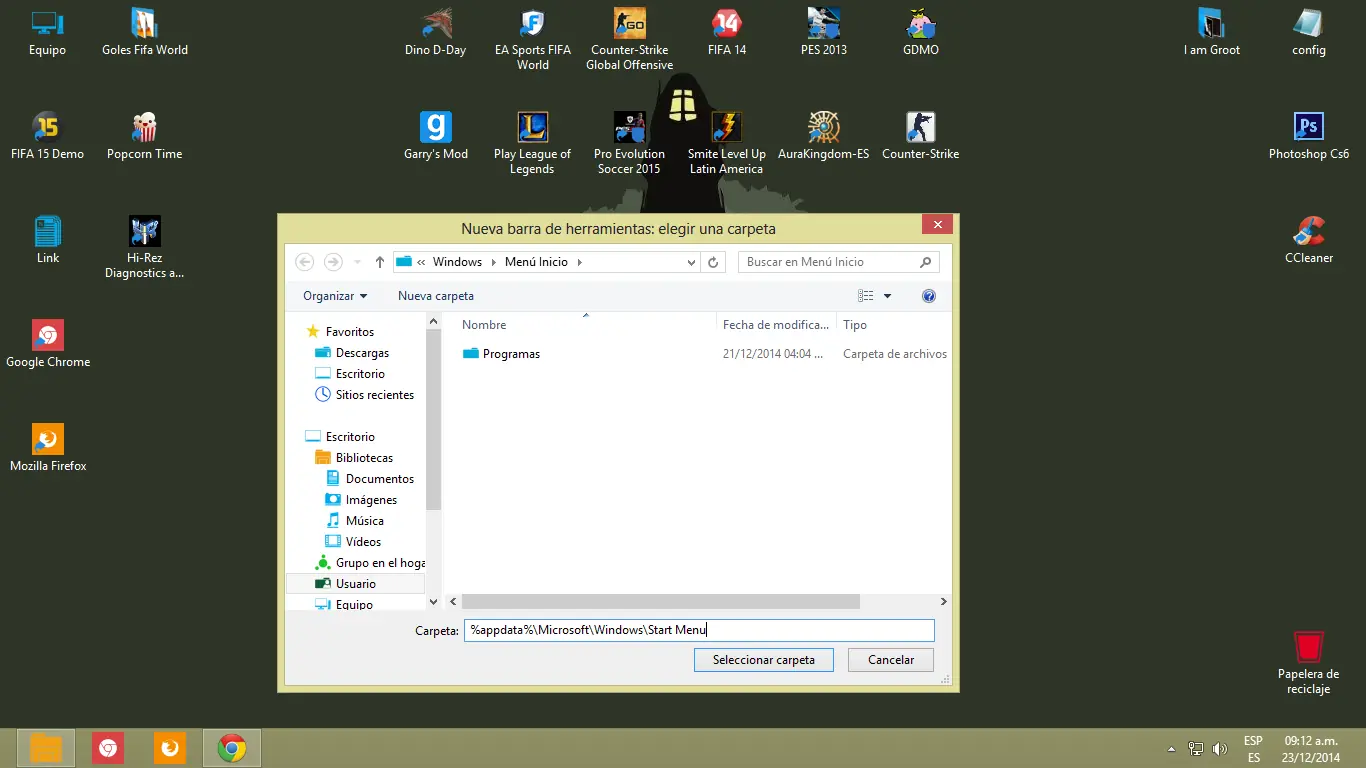Show hidden tray icons arrow
Screen dimensions: 1366x768
(1171, 748)
